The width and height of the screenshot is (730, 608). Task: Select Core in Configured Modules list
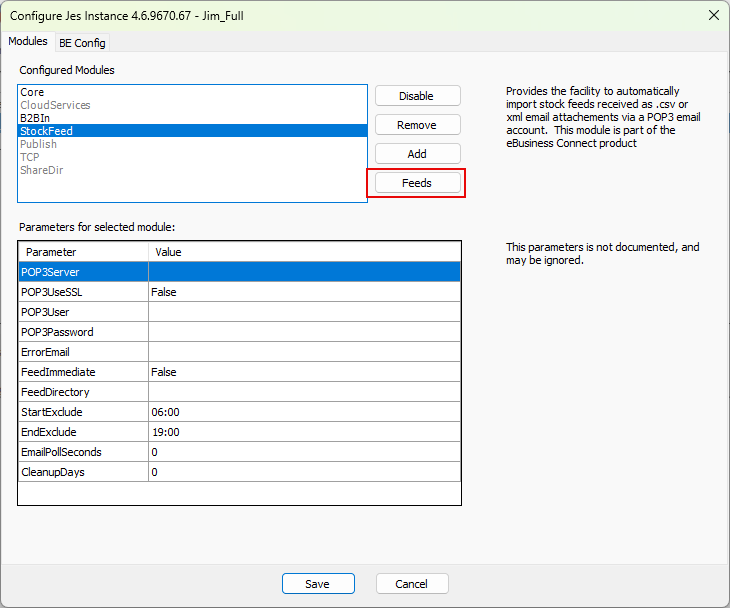pyautogui.click(x=32, y=92)
